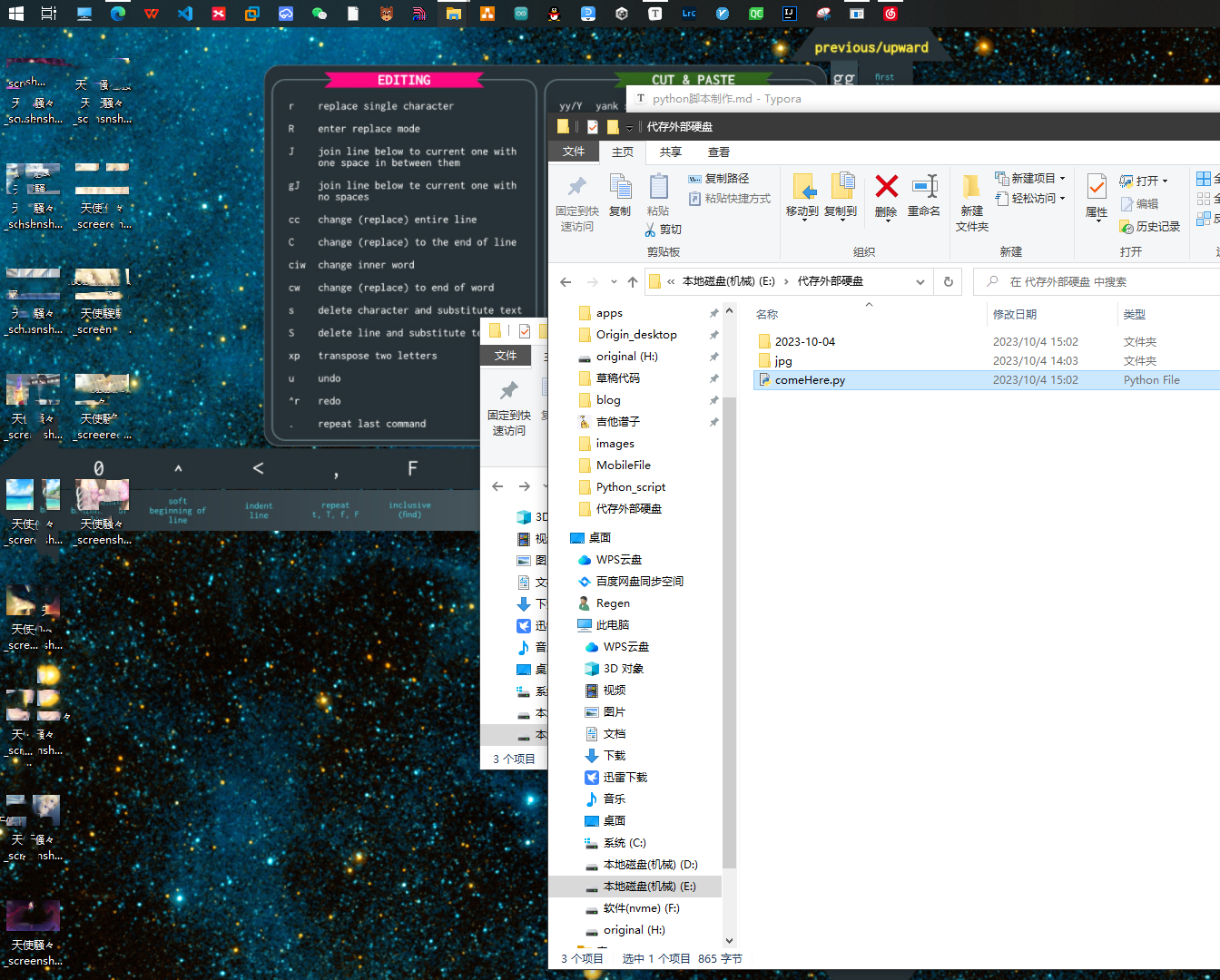This screenshot has height=980, width=1220.
Task: Click the Up one level arrow
Action: [633, 282]
